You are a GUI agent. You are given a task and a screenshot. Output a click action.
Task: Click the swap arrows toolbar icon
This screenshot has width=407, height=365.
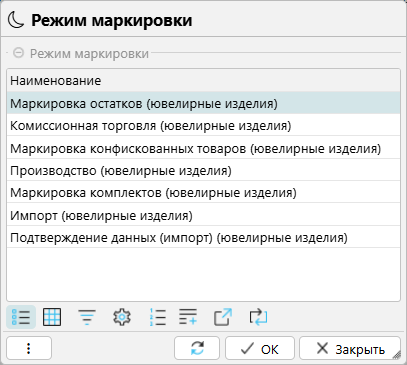tap(258, 317)
